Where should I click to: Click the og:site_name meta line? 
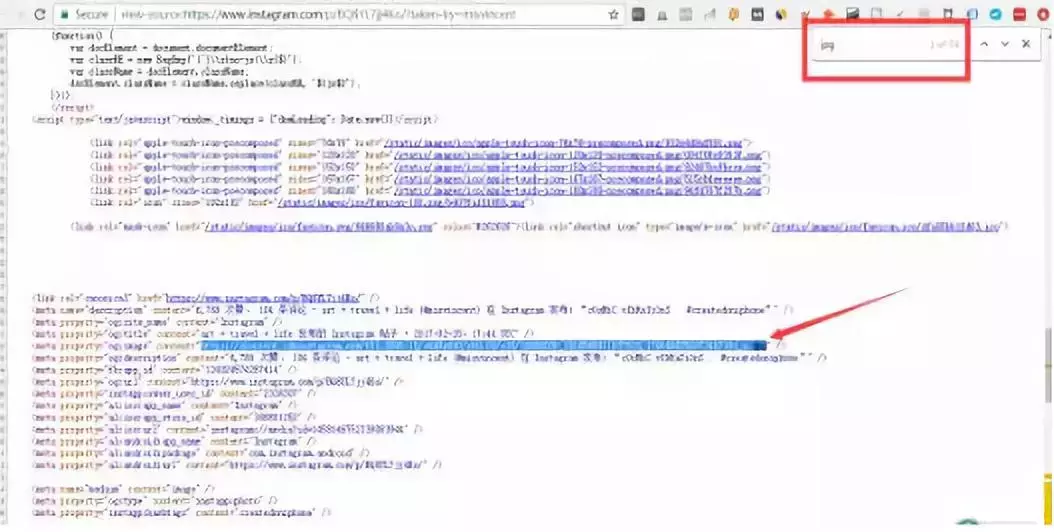159,322
